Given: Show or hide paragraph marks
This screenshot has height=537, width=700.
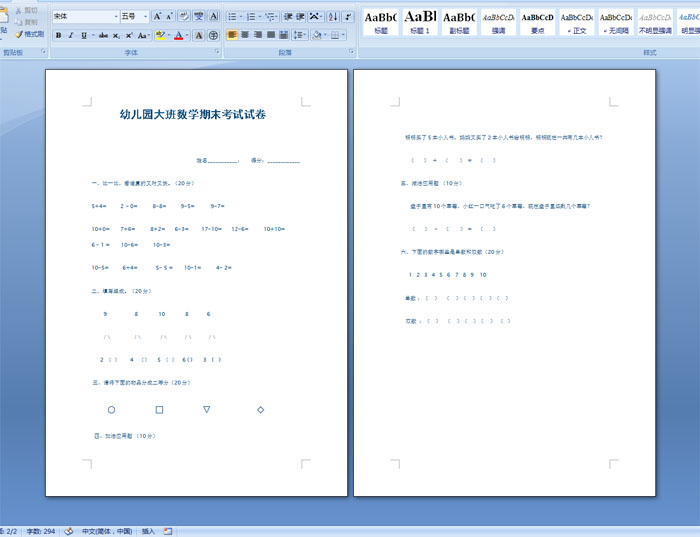Looking at the screenshot, I should 348,17.
